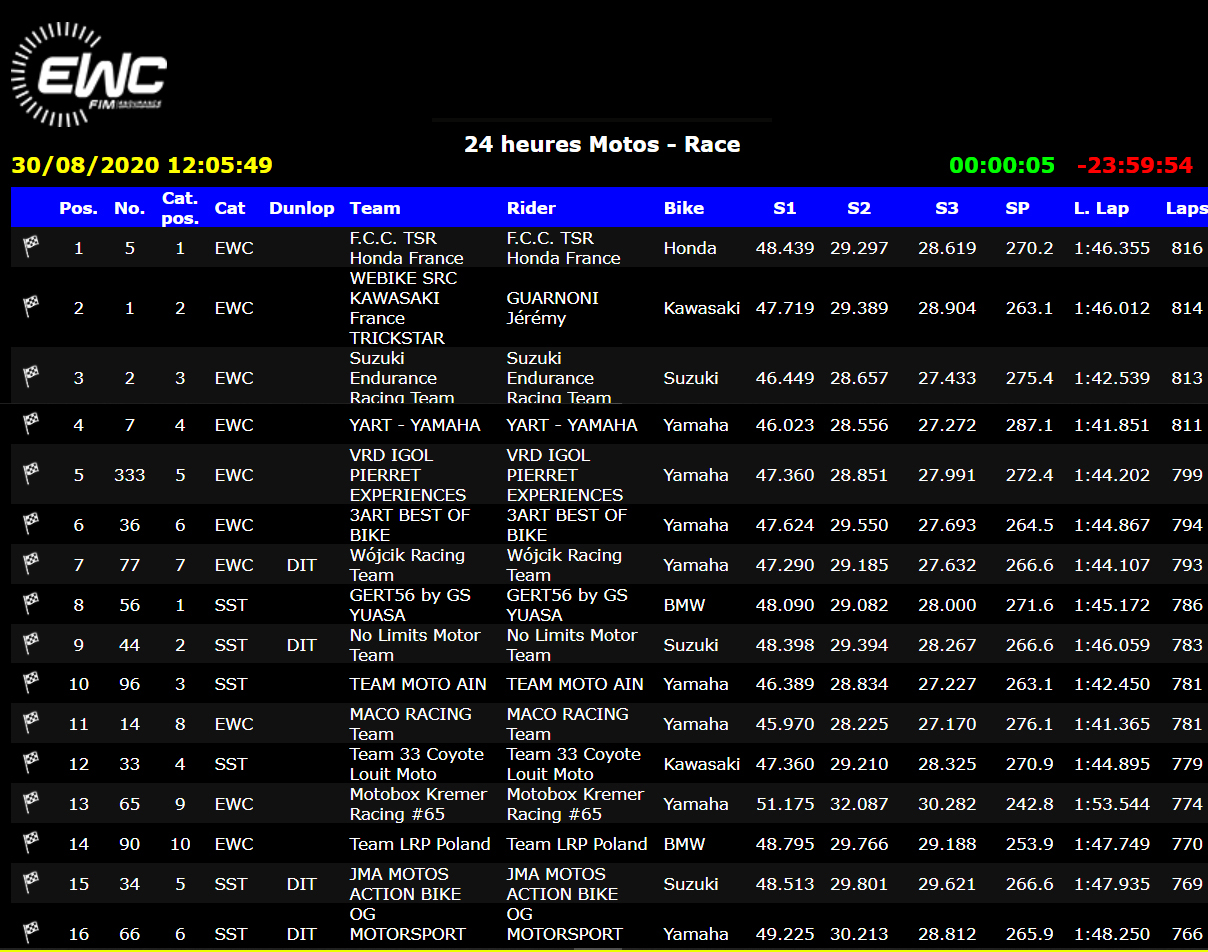
Task: Click checkered flag icon in OG MOTORSPORT row
Action: click(31, 933)
